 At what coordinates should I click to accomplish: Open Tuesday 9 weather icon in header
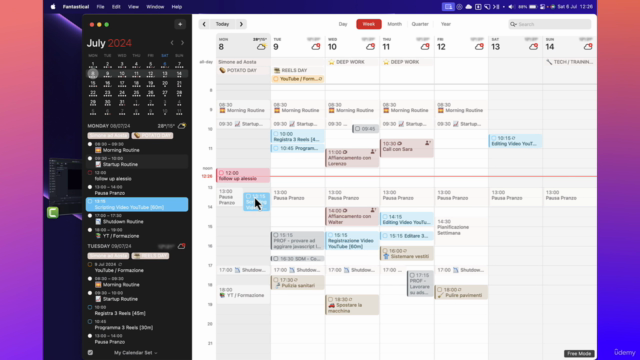tap(316, 47)
